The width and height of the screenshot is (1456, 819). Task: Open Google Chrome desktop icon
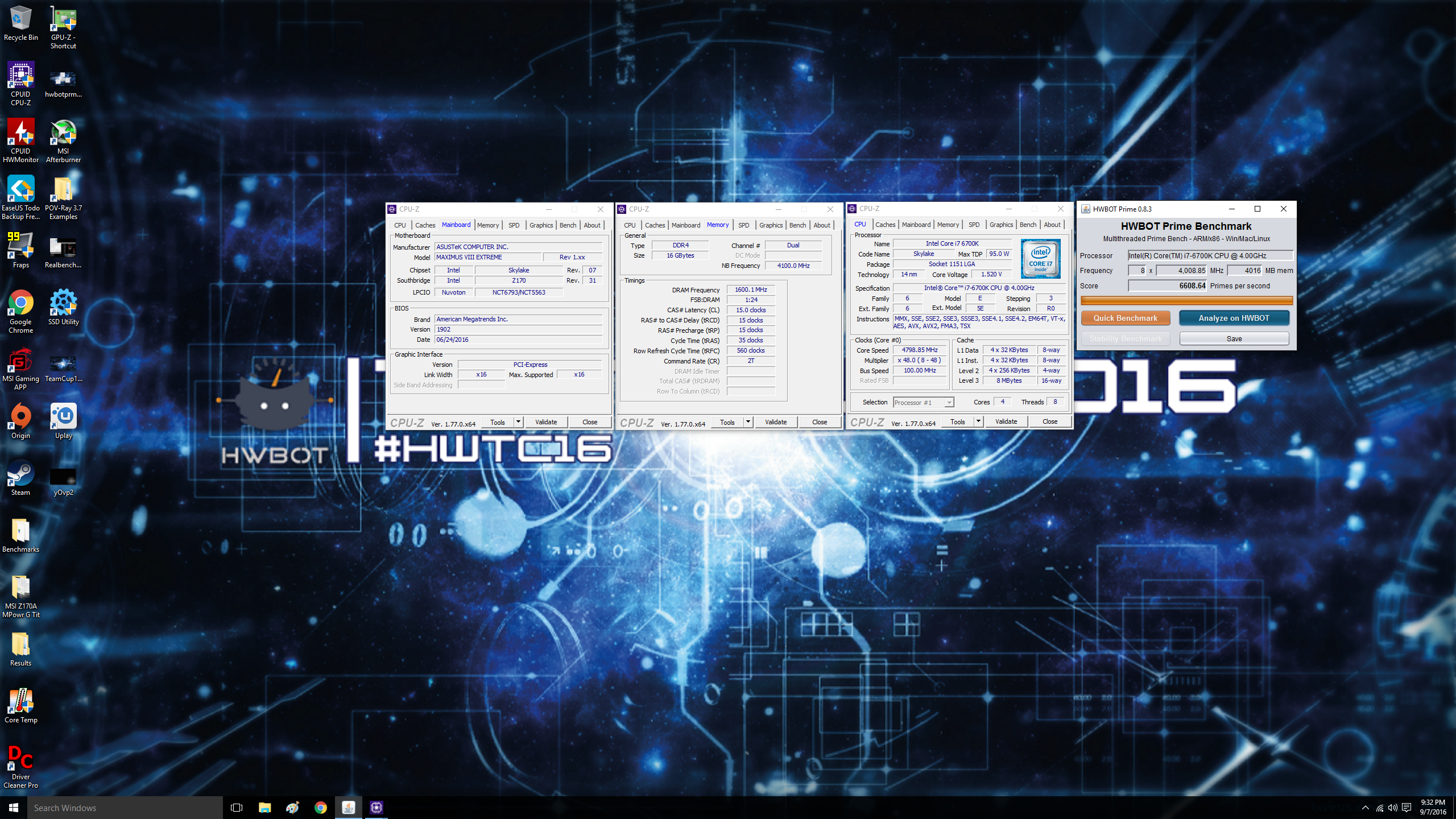click(x=21, y=311)
